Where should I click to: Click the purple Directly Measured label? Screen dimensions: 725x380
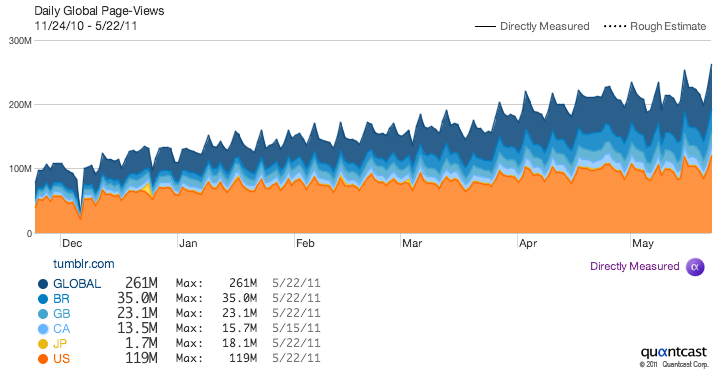click(634, 266)
